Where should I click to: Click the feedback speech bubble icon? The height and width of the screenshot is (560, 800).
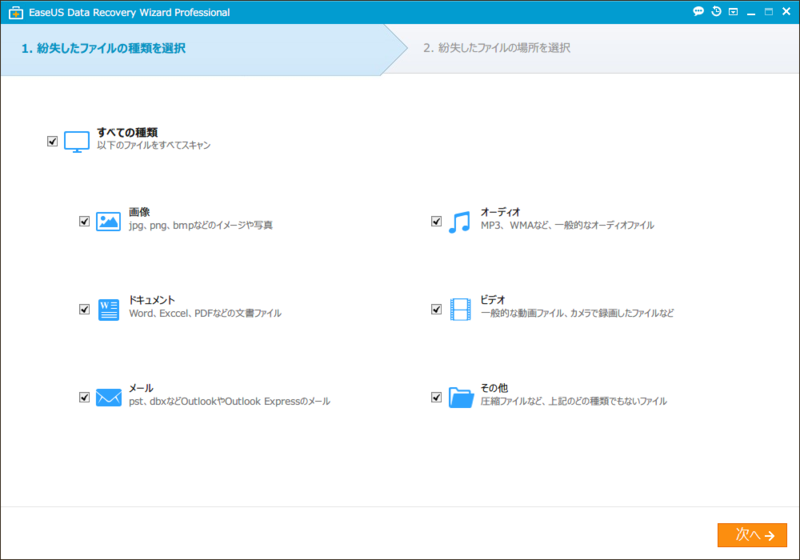point(698,11)
